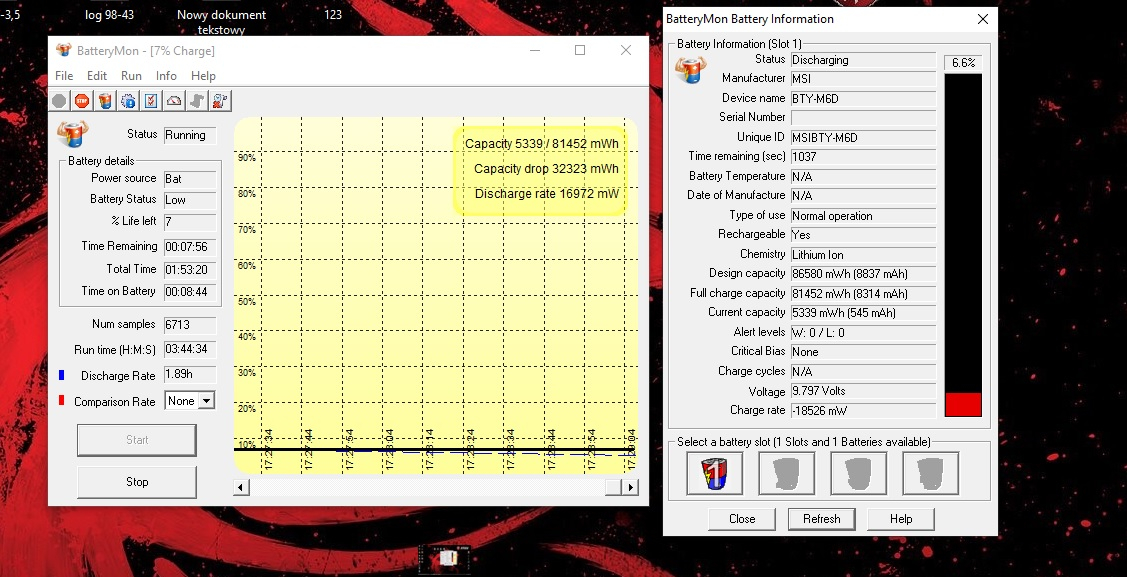1127x577 pixels.
Task: Click graph scrollbar left arrow
Action: pyautogui.click(x=242, y=487)
